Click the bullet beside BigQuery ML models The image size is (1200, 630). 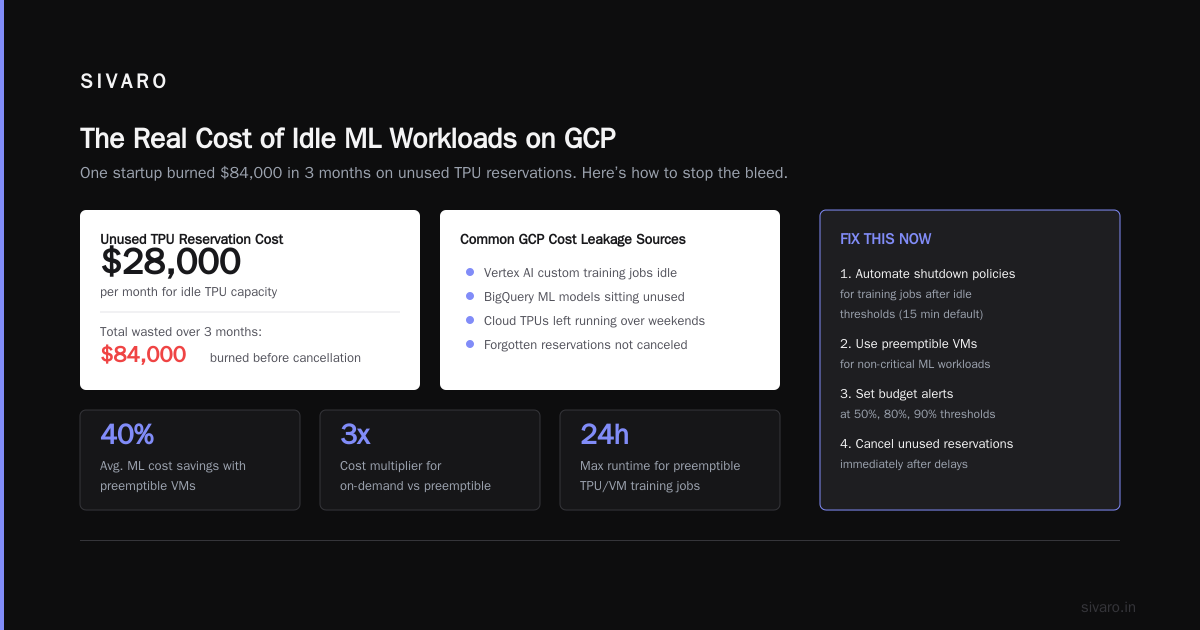click(470, 296)
